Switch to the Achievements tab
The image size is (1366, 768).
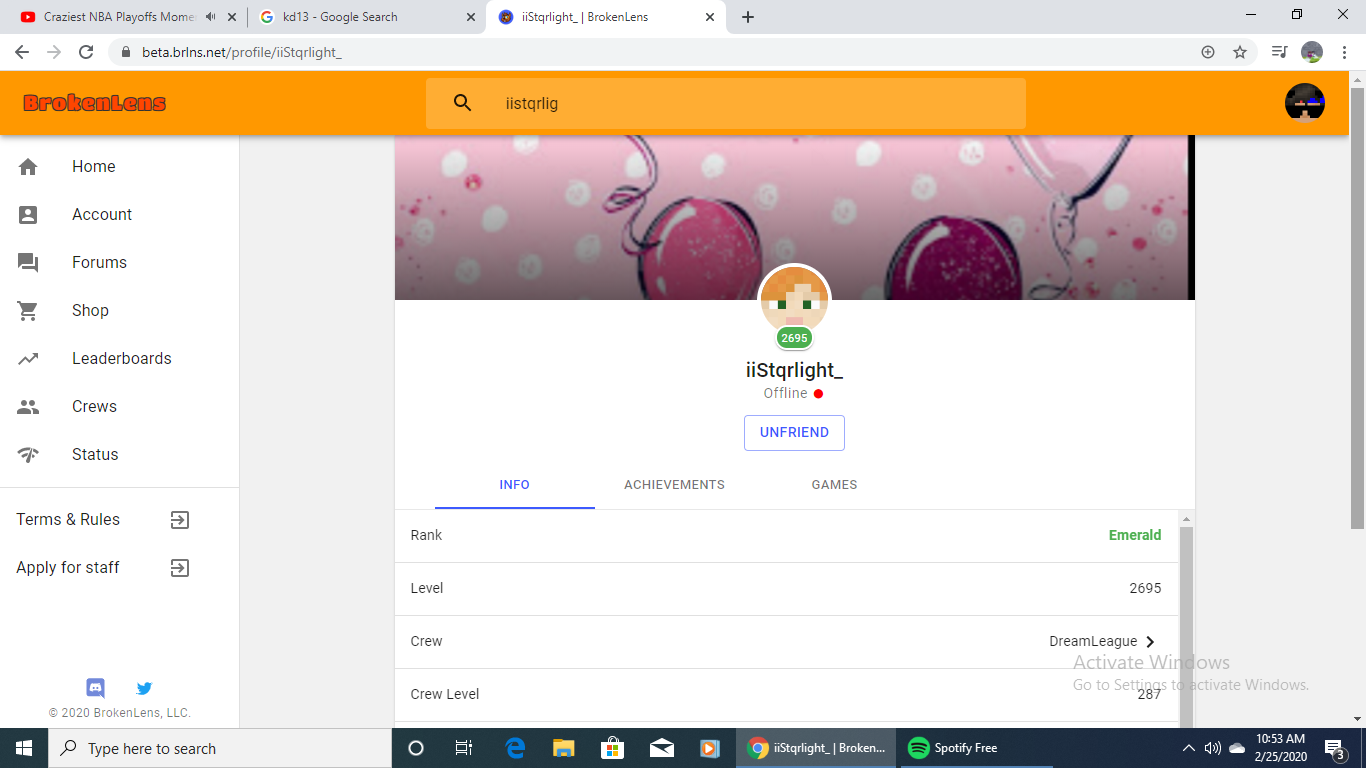click(x=674, y=485)
